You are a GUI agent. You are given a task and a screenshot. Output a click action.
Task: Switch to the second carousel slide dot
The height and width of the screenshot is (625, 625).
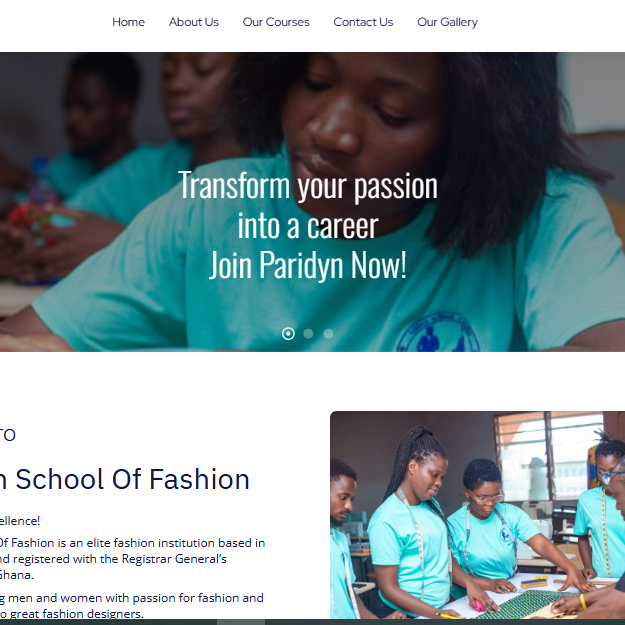coord(308,334)
